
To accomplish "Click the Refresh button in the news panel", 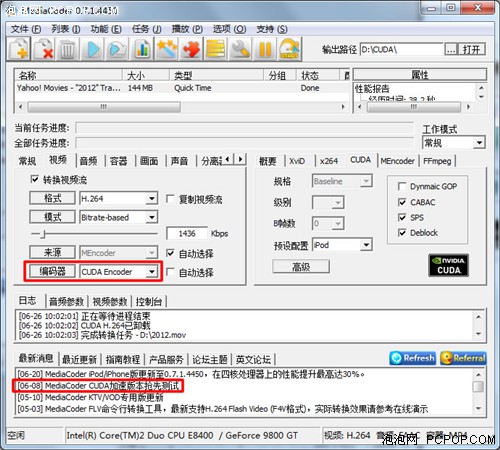I will coord(412,358).
